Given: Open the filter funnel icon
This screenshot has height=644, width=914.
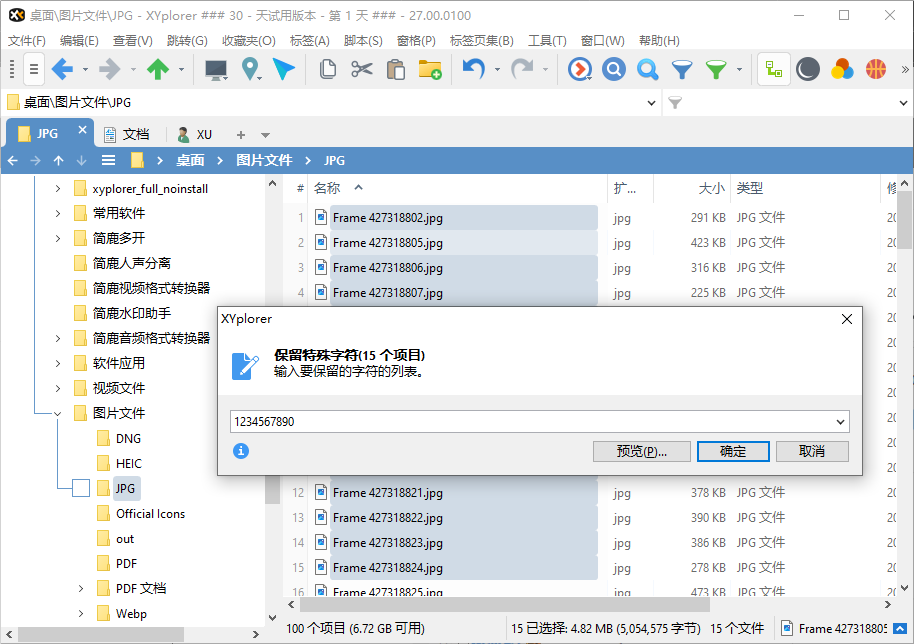Looking at the screenshot, I should (x=680, y=69).
